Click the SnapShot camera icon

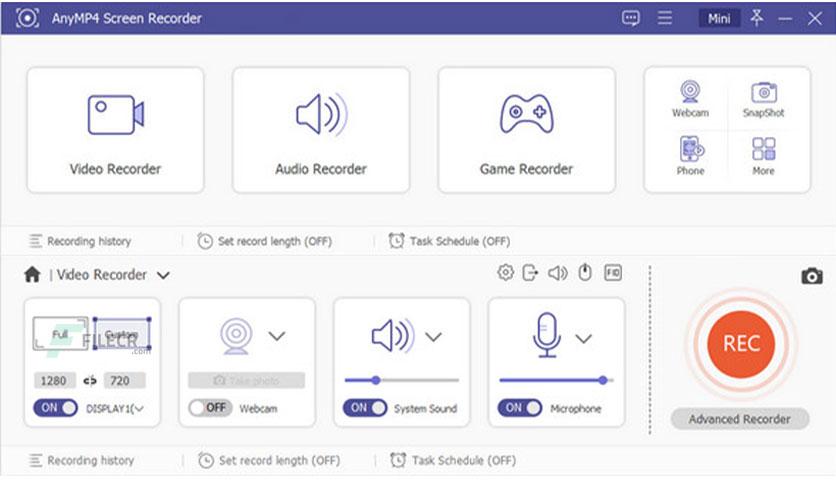(763, 93)
